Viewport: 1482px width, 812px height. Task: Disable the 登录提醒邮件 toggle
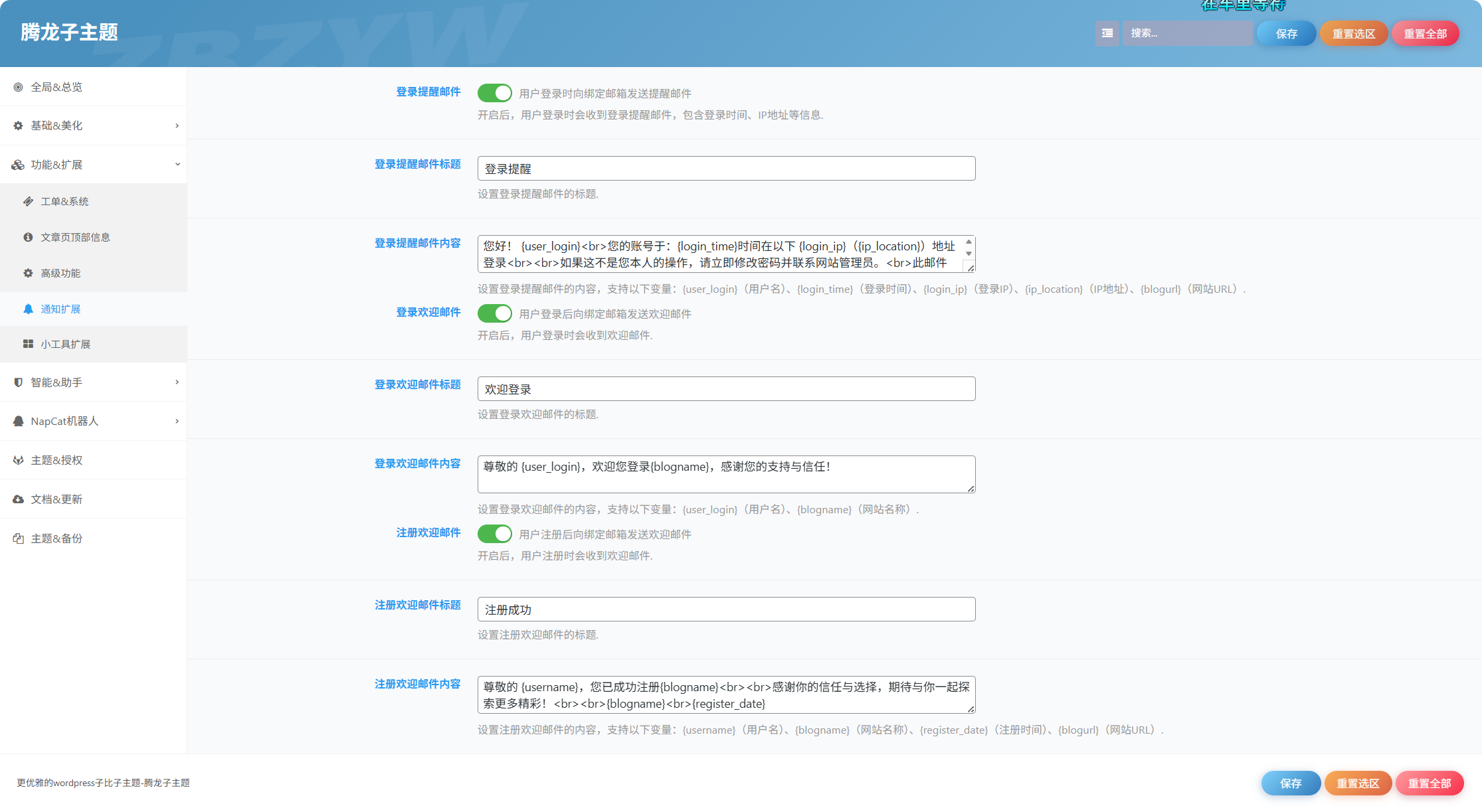pyautogui.click(x=495, y=93)
